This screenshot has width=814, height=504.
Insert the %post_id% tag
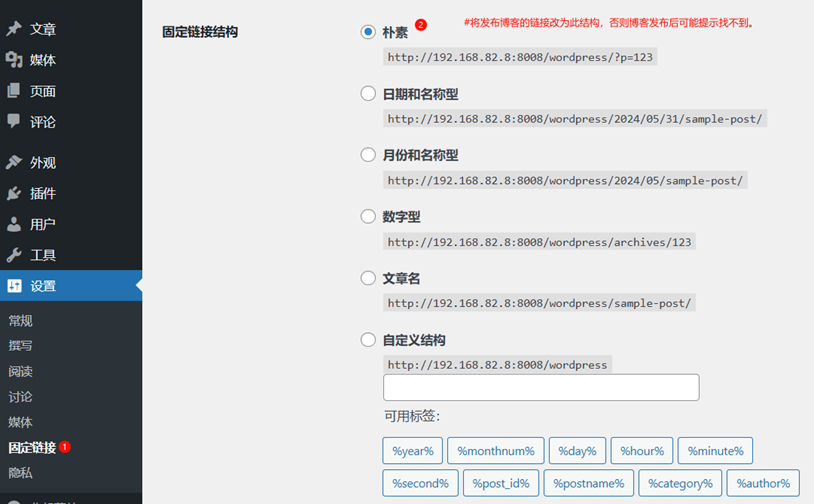point(501,483)
